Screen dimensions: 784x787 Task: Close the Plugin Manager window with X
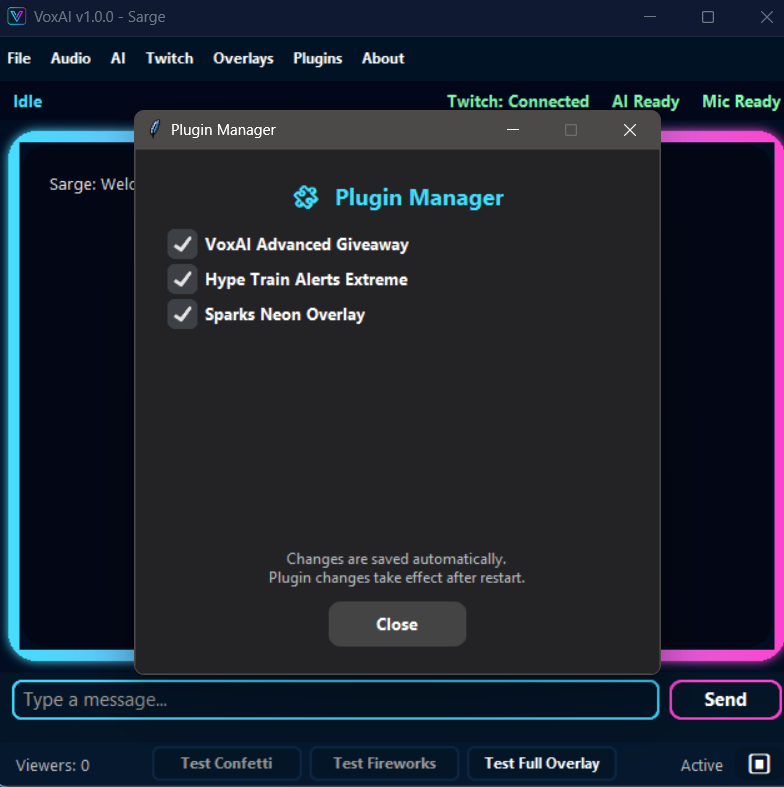[629, 130]
